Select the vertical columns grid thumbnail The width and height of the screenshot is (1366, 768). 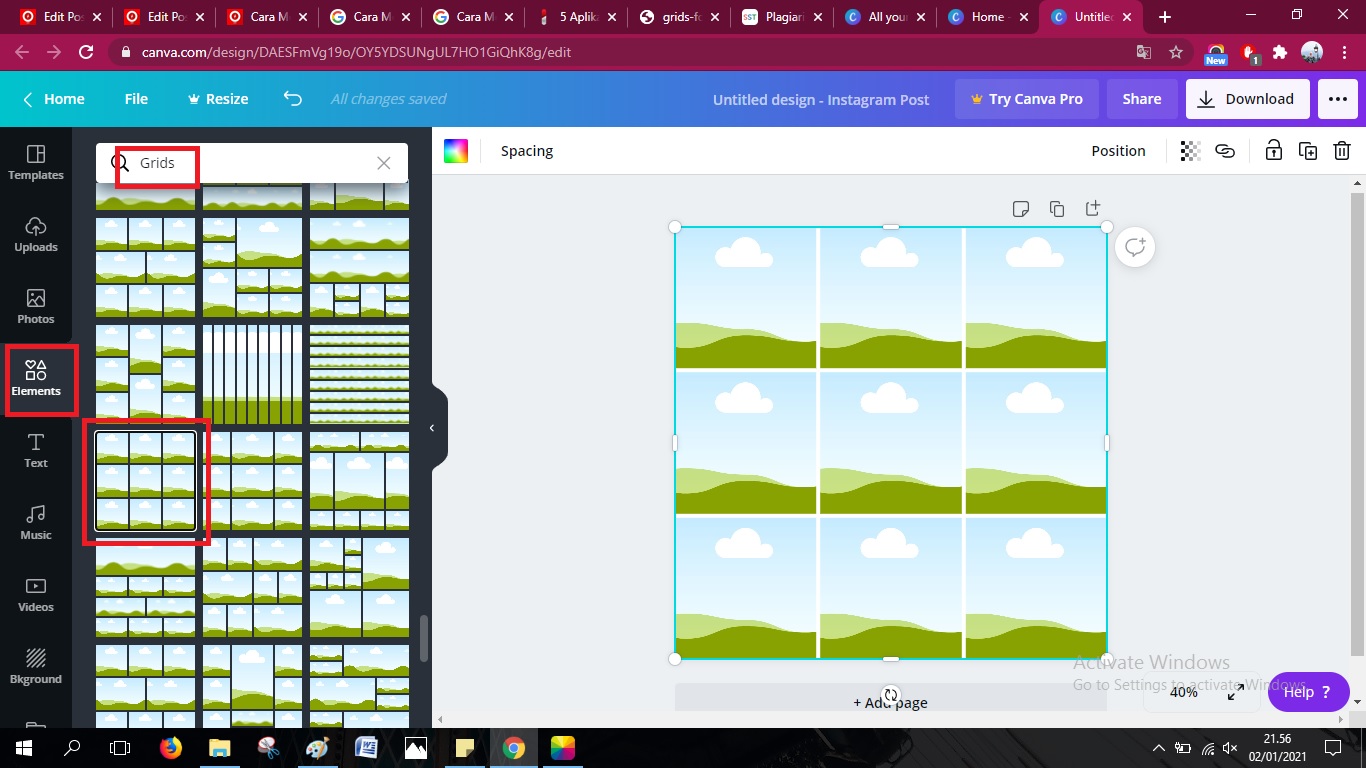point(252,374)
